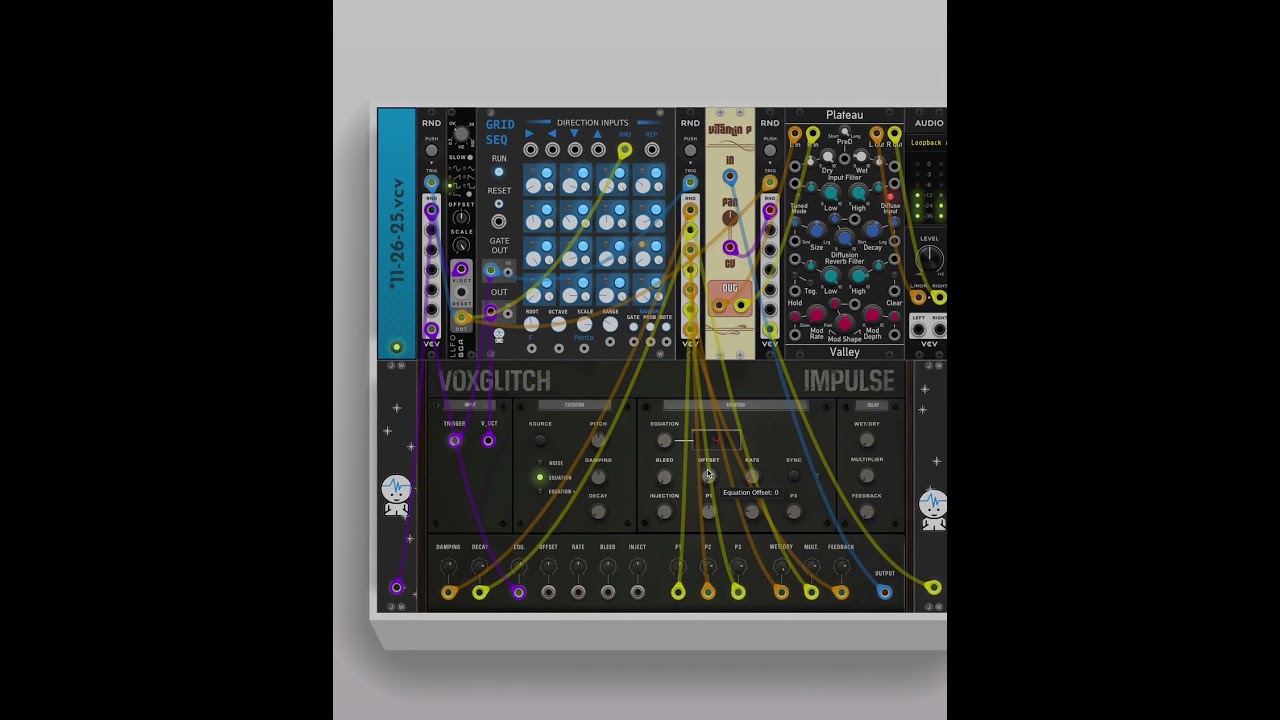The image size is (1280, 720).
Task: Click the AUDIO LEVEL knob
Action: [930, 258]
